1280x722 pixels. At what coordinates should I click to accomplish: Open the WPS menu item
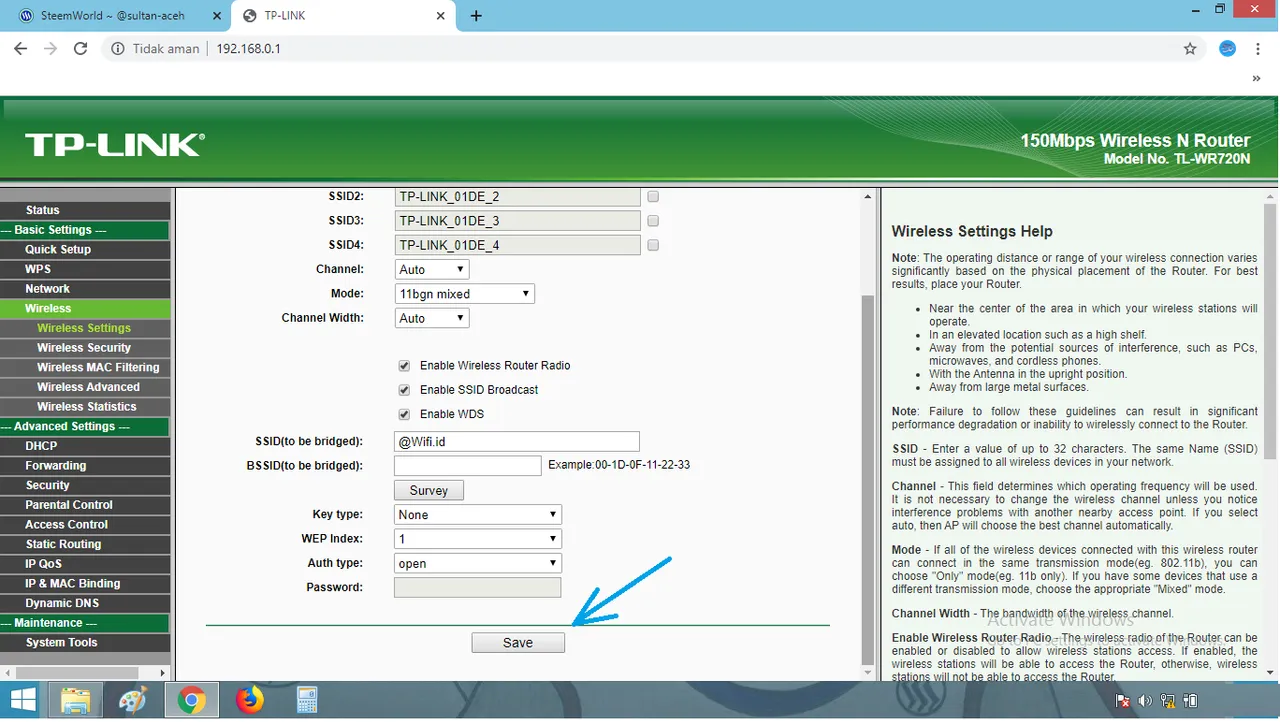point(85,269)
